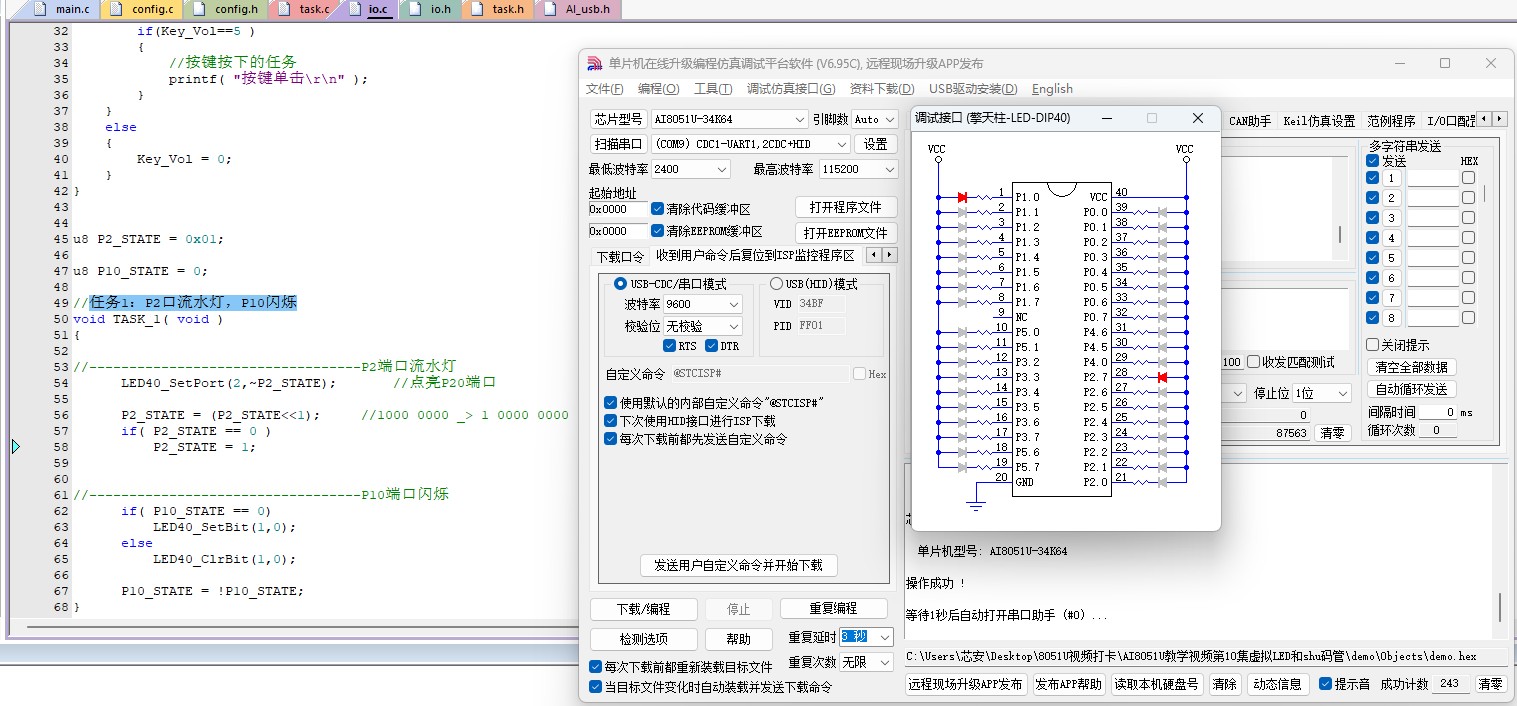Click the lit red LED at pin P2.7
Screen dimensions: 1517x706
pyautogui.click(x=1162, y=377)
